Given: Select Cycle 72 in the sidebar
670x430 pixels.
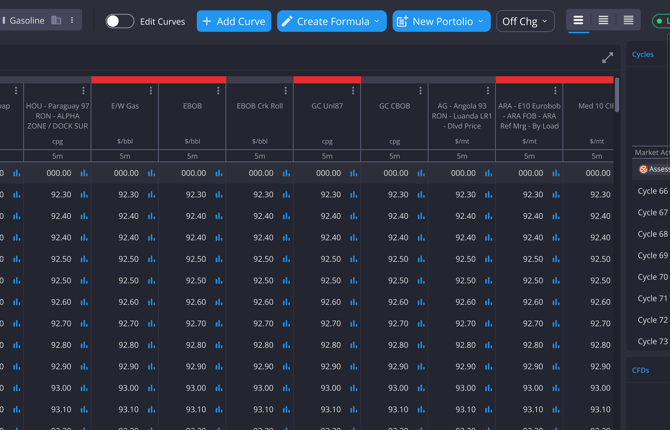Looking at the screenshot, I should tap(652, 320).
